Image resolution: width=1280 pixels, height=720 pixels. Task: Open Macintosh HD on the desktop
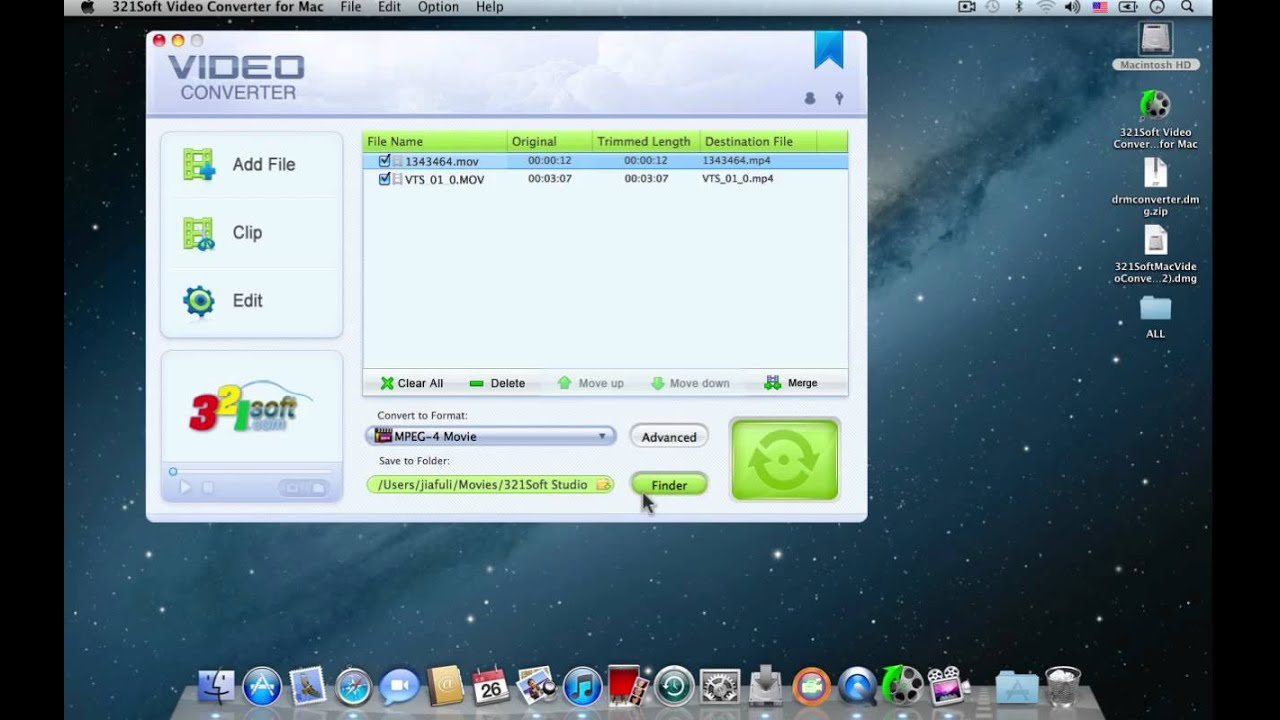click(x=1156, y=46)
